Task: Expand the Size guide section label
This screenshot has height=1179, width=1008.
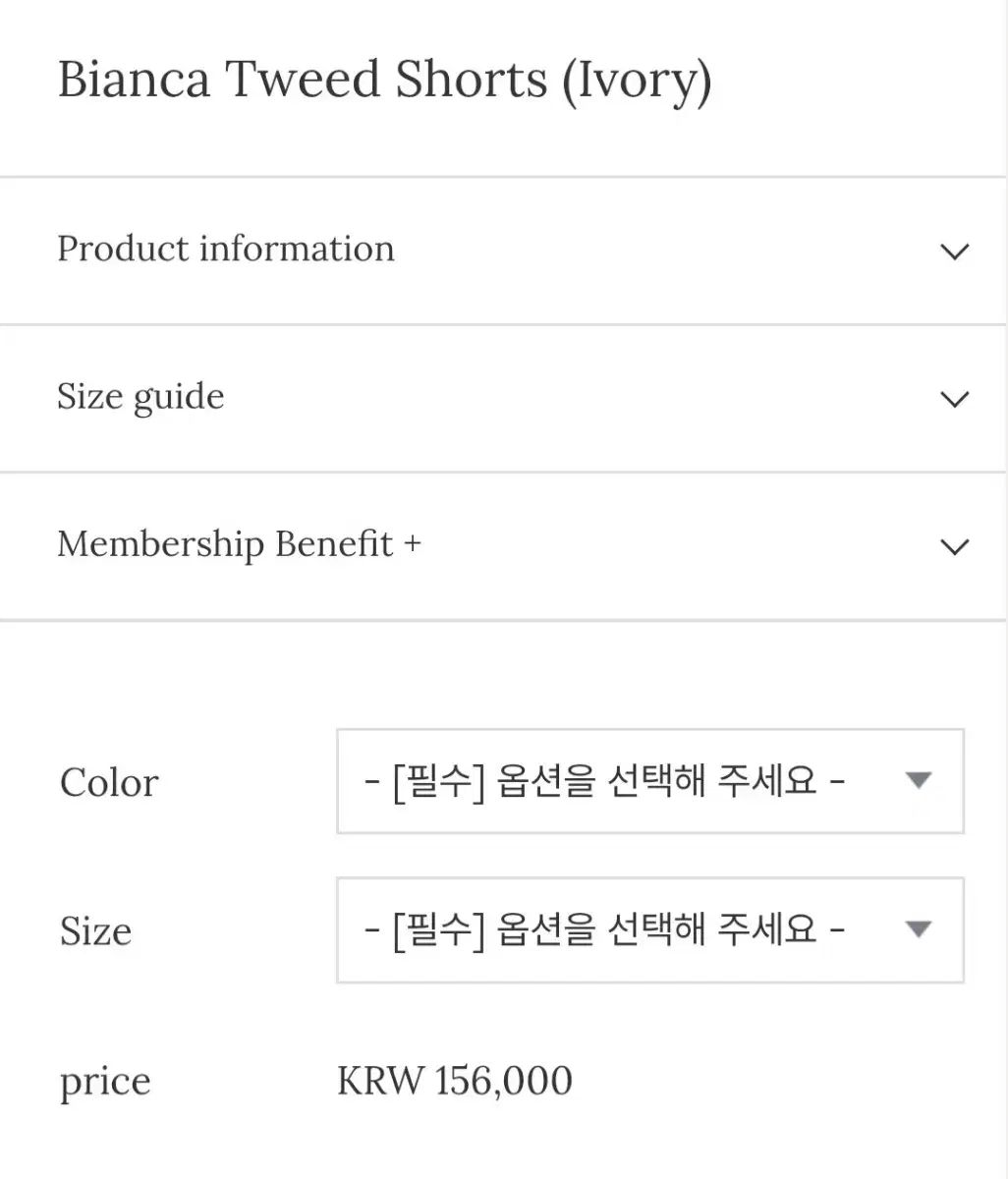Action: 140,397
